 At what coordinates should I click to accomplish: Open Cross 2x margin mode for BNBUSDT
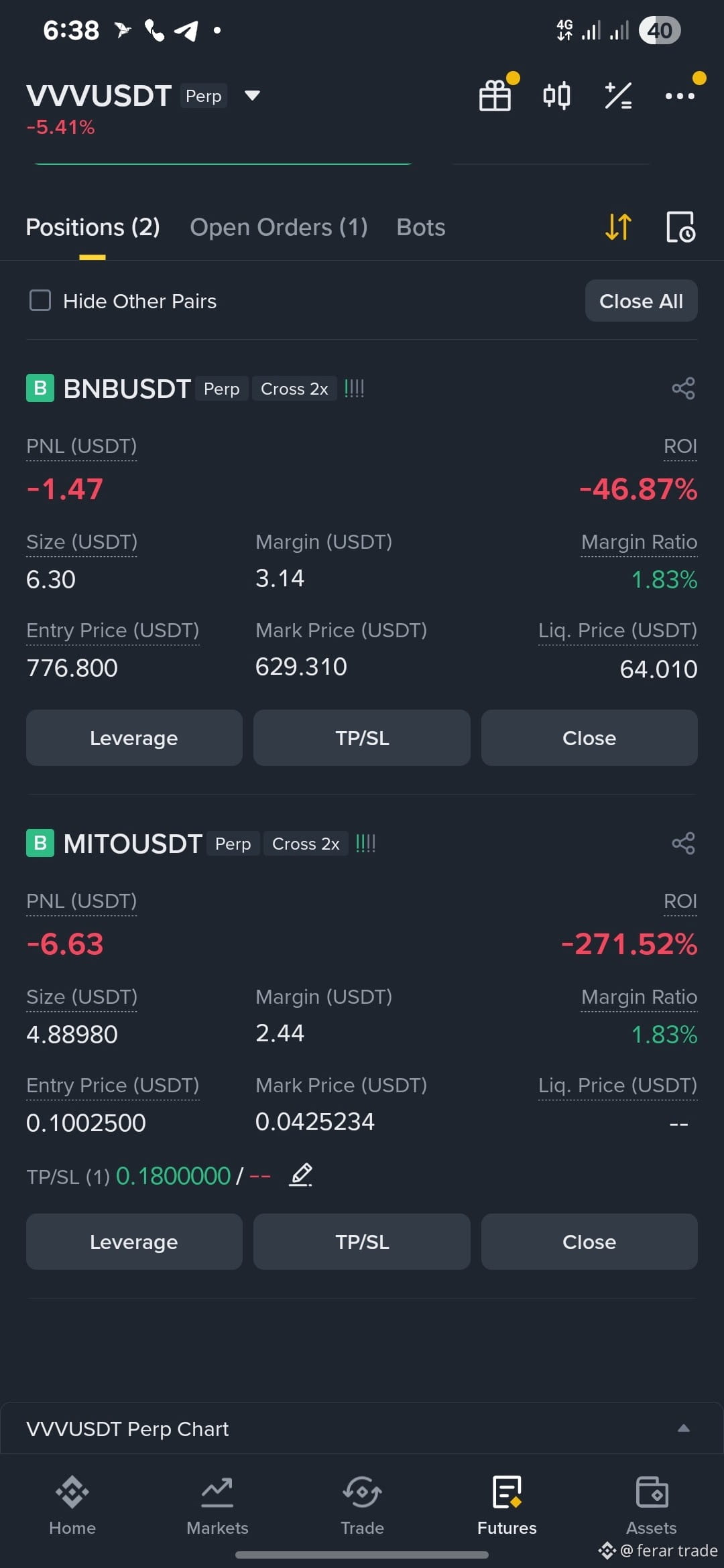pos(294,389)
